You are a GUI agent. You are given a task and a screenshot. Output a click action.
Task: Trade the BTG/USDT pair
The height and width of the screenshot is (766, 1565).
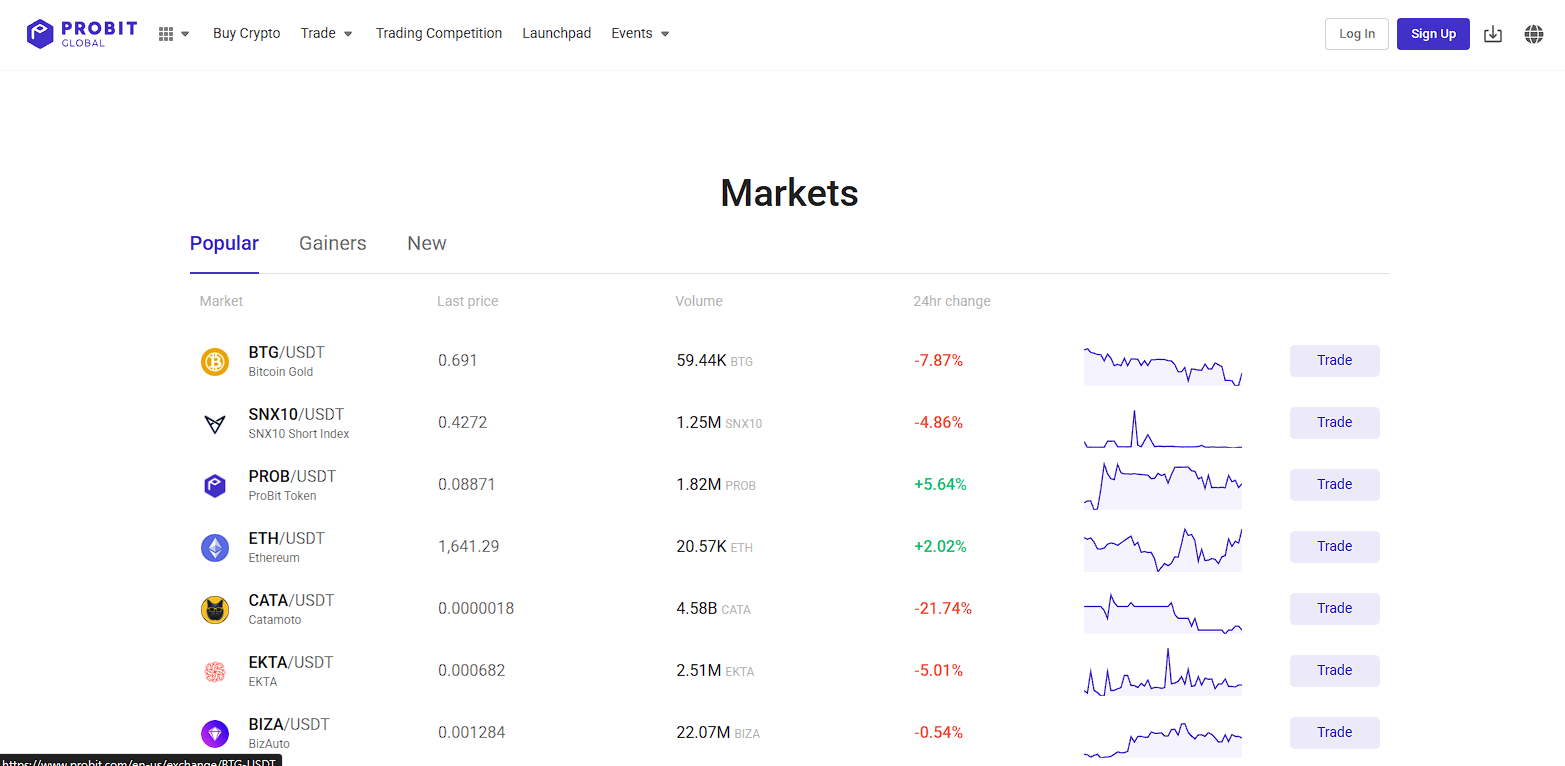1335,361
